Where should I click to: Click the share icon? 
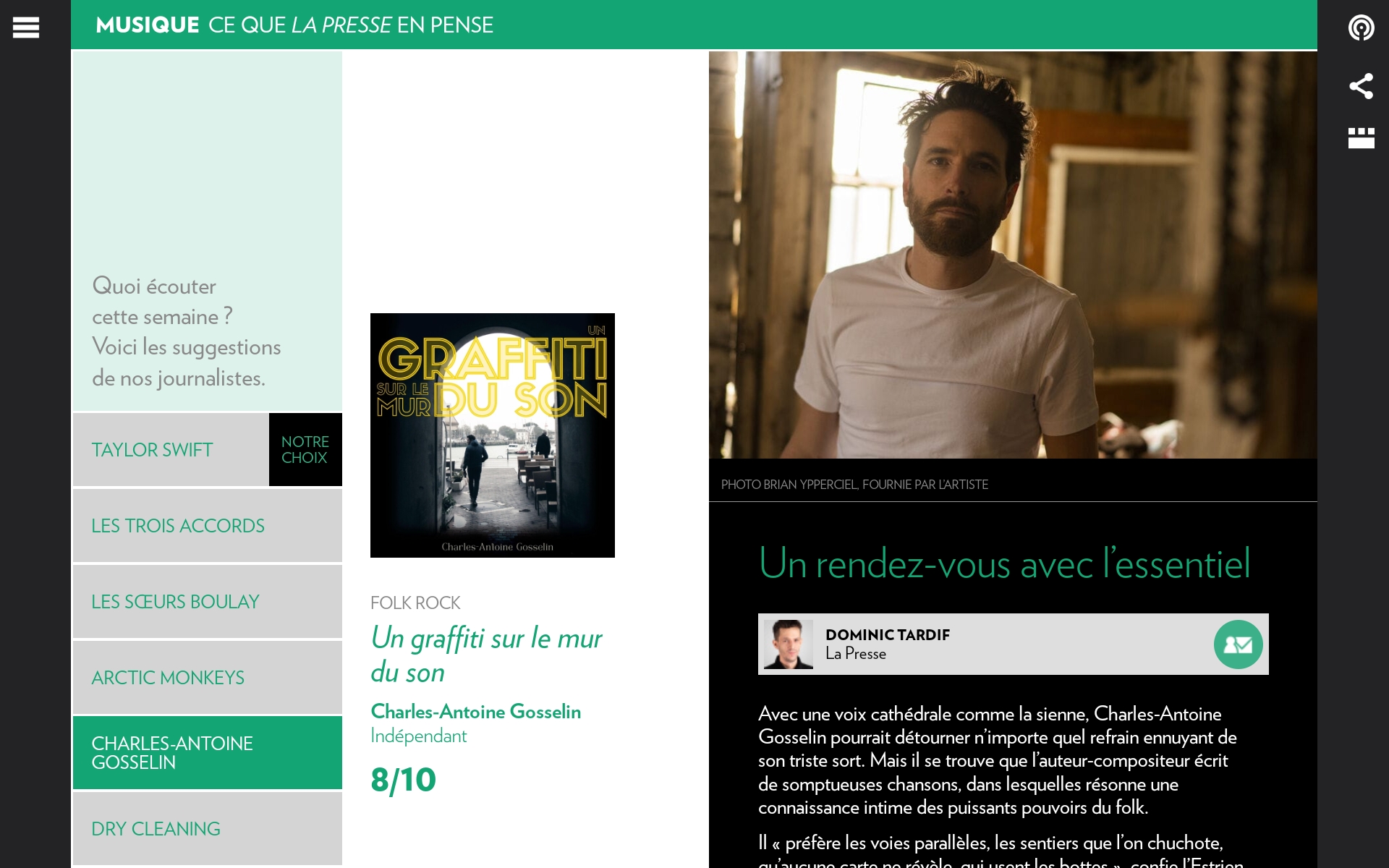click(1361, 86)
